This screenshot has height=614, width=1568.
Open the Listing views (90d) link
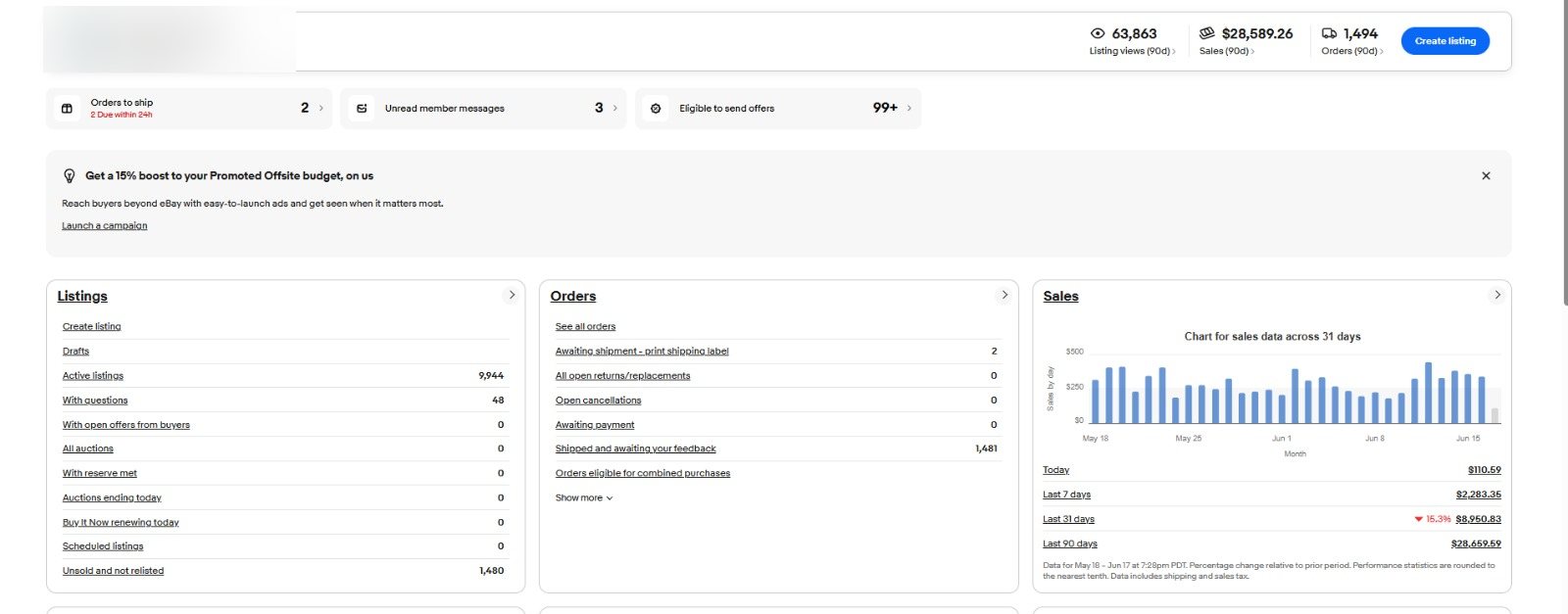click(x=1132, y=51)
